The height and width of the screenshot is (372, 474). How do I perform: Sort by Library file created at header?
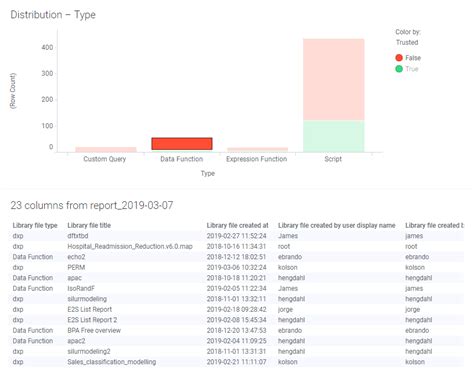(x=237, y=225)
